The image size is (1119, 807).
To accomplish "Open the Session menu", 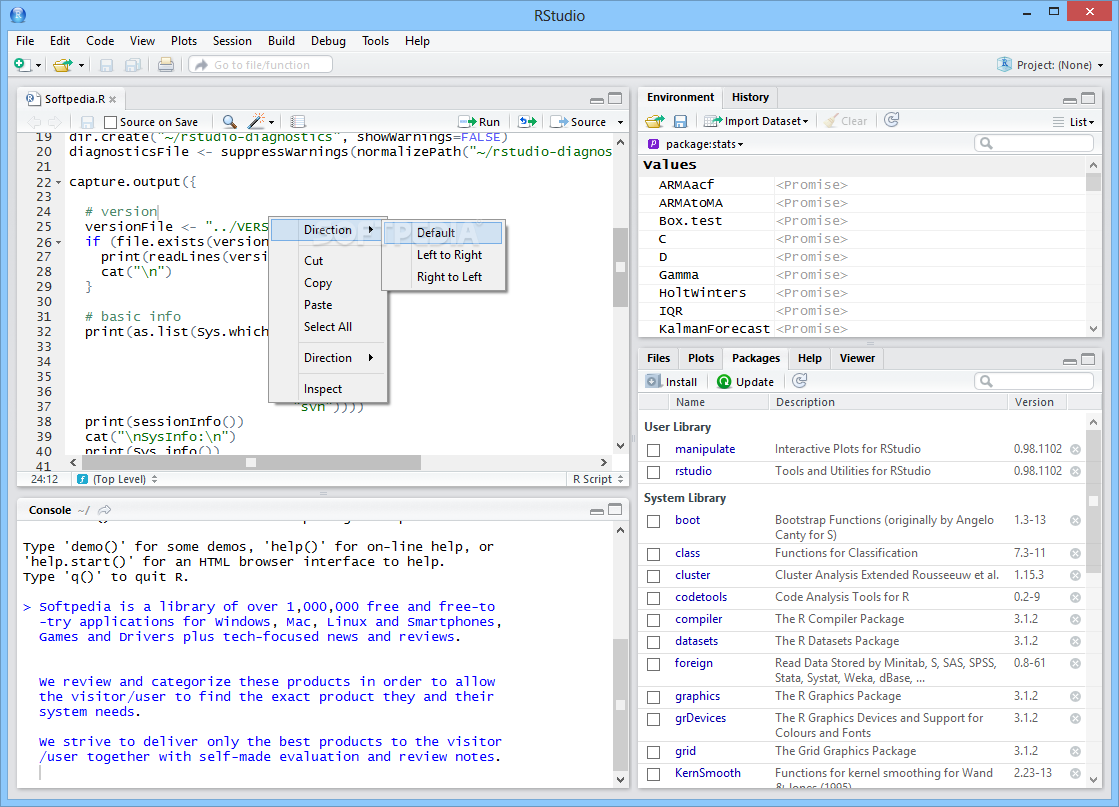I will 232,41.
